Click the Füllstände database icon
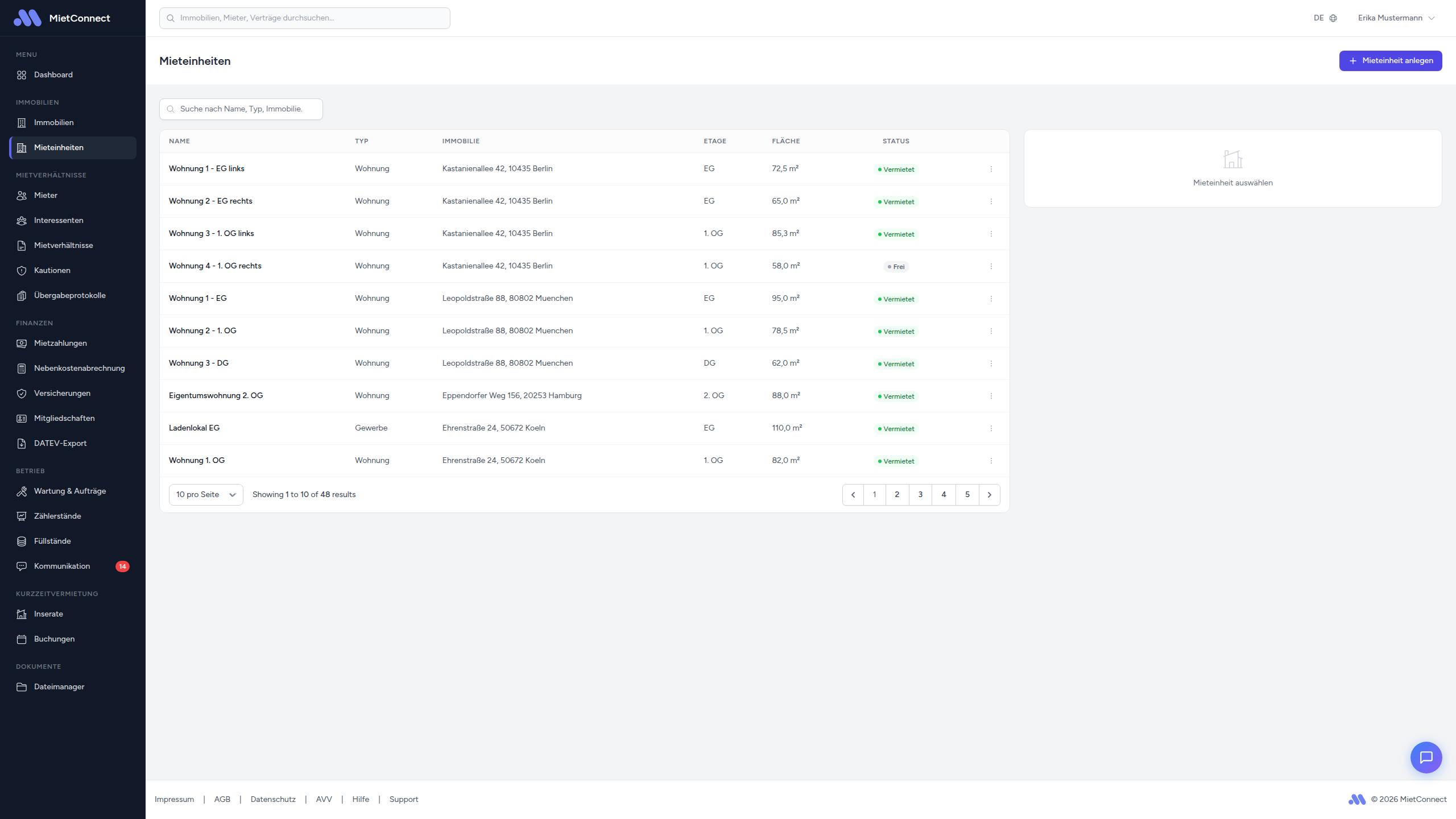Viewport: 1456px width, 819px height. pyautogui.click(x=22, y=541)
